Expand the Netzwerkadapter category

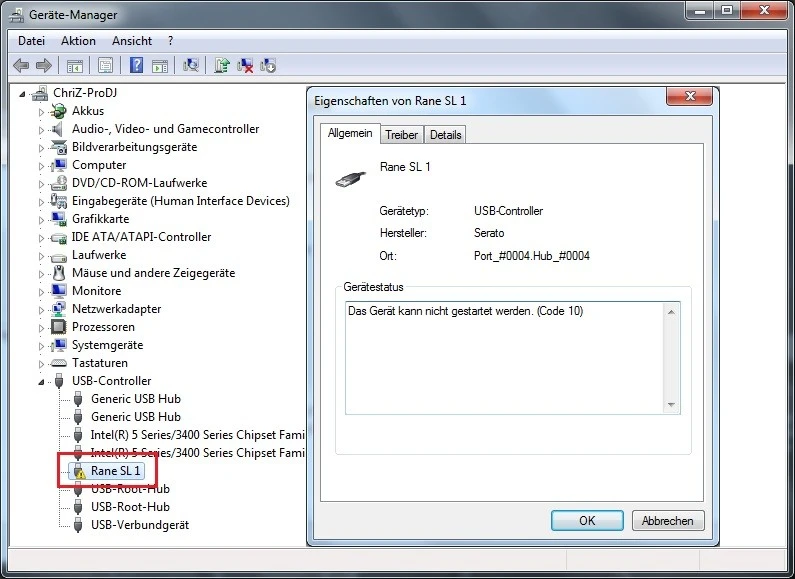[x=42, y=309]
